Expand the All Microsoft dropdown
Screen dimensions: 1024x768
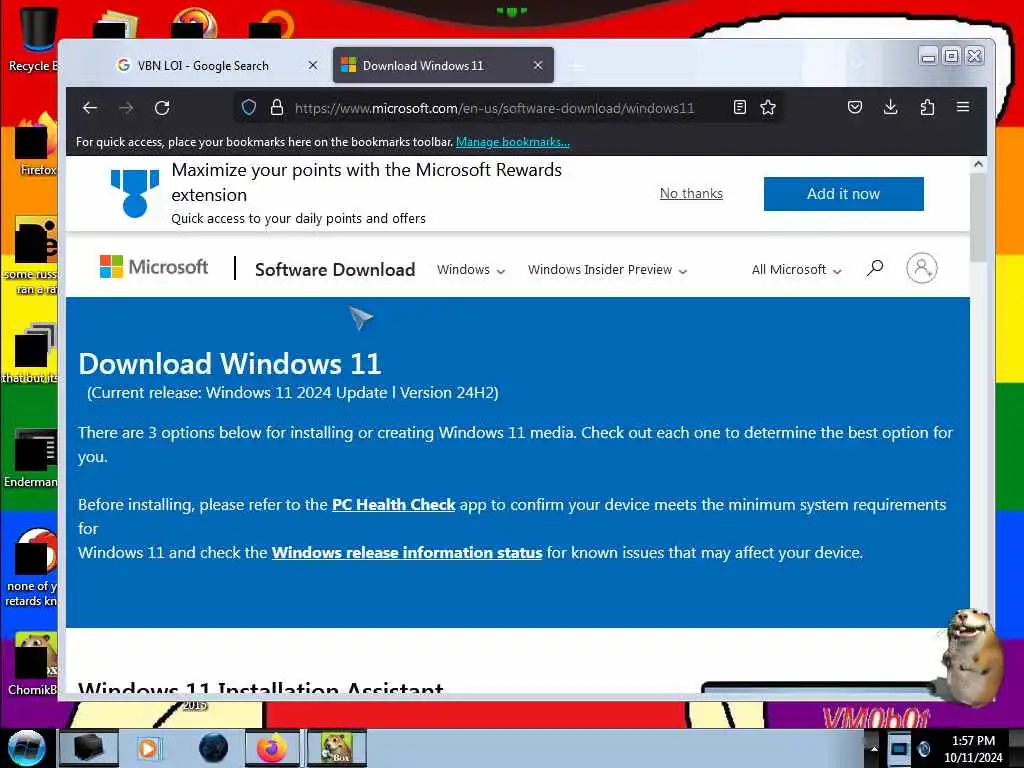coord(796,270)
